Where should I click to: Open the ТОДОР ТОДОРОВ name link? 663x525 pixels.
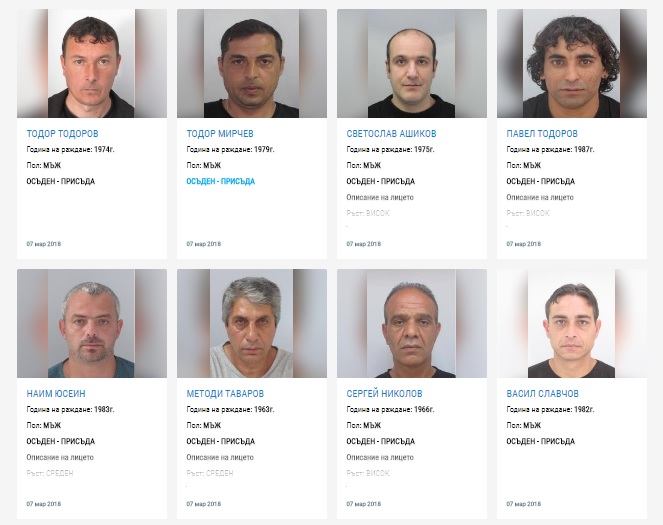tap(63, 134)
